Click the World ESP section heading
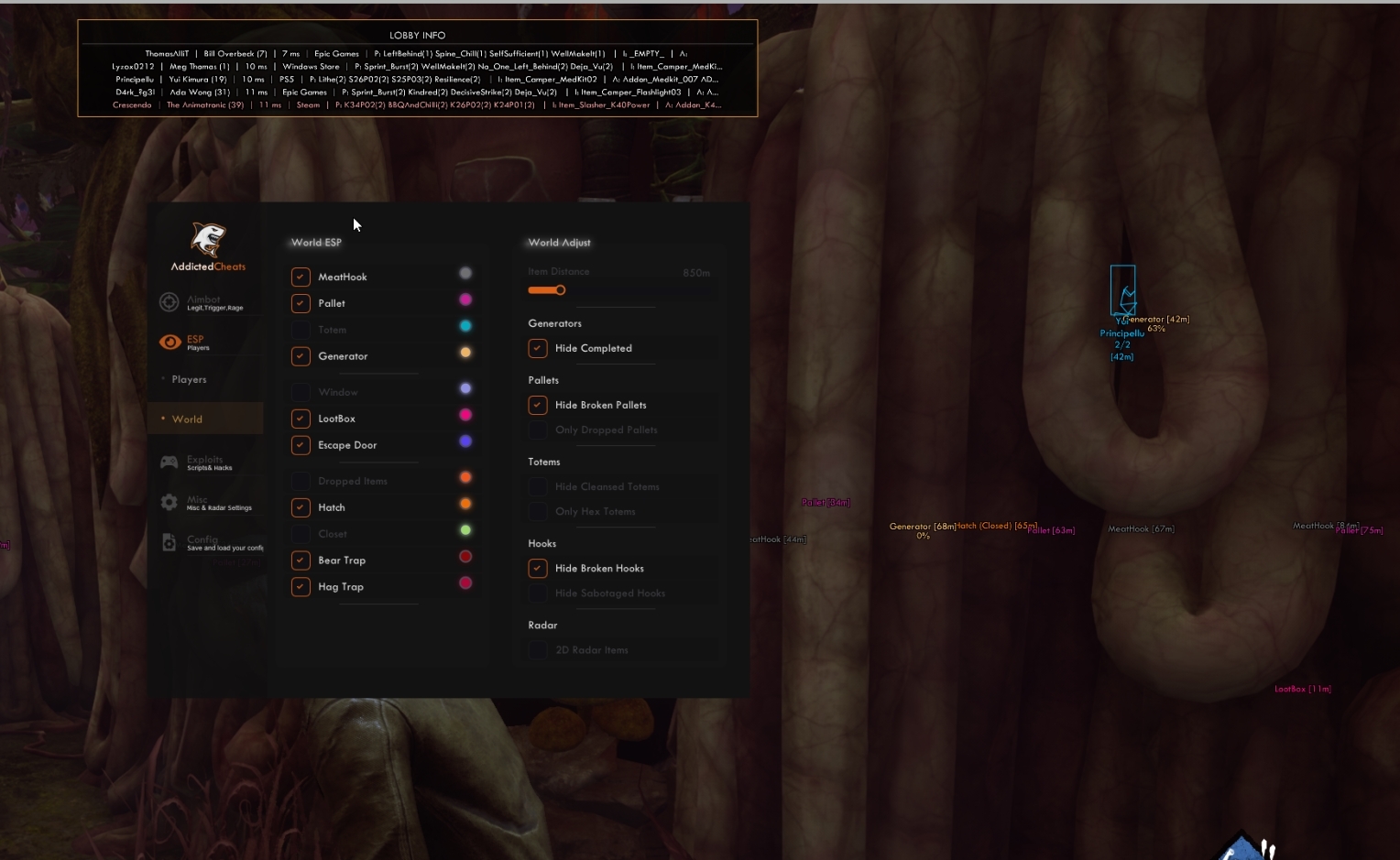The width and height of the screenshot is (1400, 860). 316,243
